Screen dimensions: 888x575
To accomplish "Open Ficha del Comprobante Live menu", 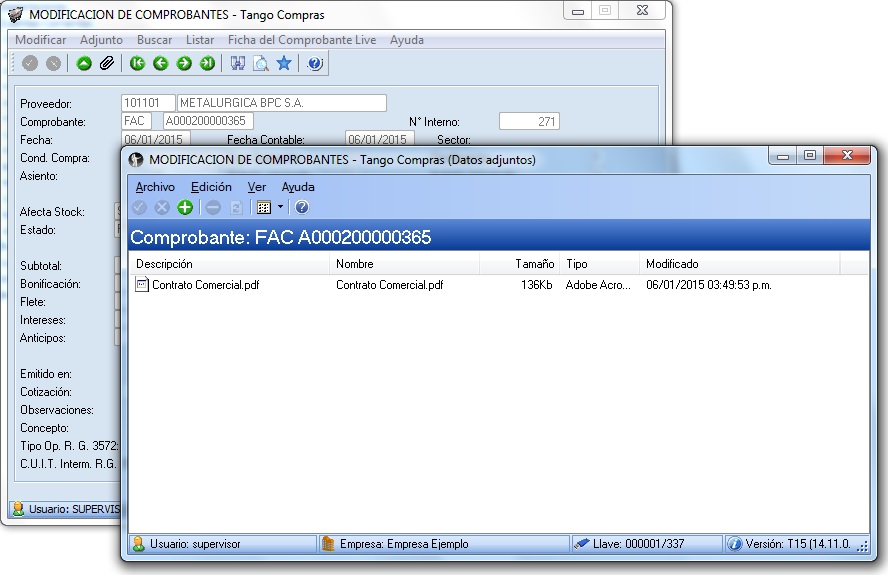I will tap(302, 40).
